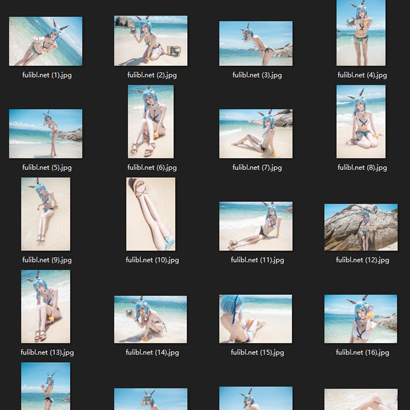Select thumbnail of fulibl.net (2).jpg
This screenshot has width=410, height=410.
pyautogui.click(x=151, y=41)
